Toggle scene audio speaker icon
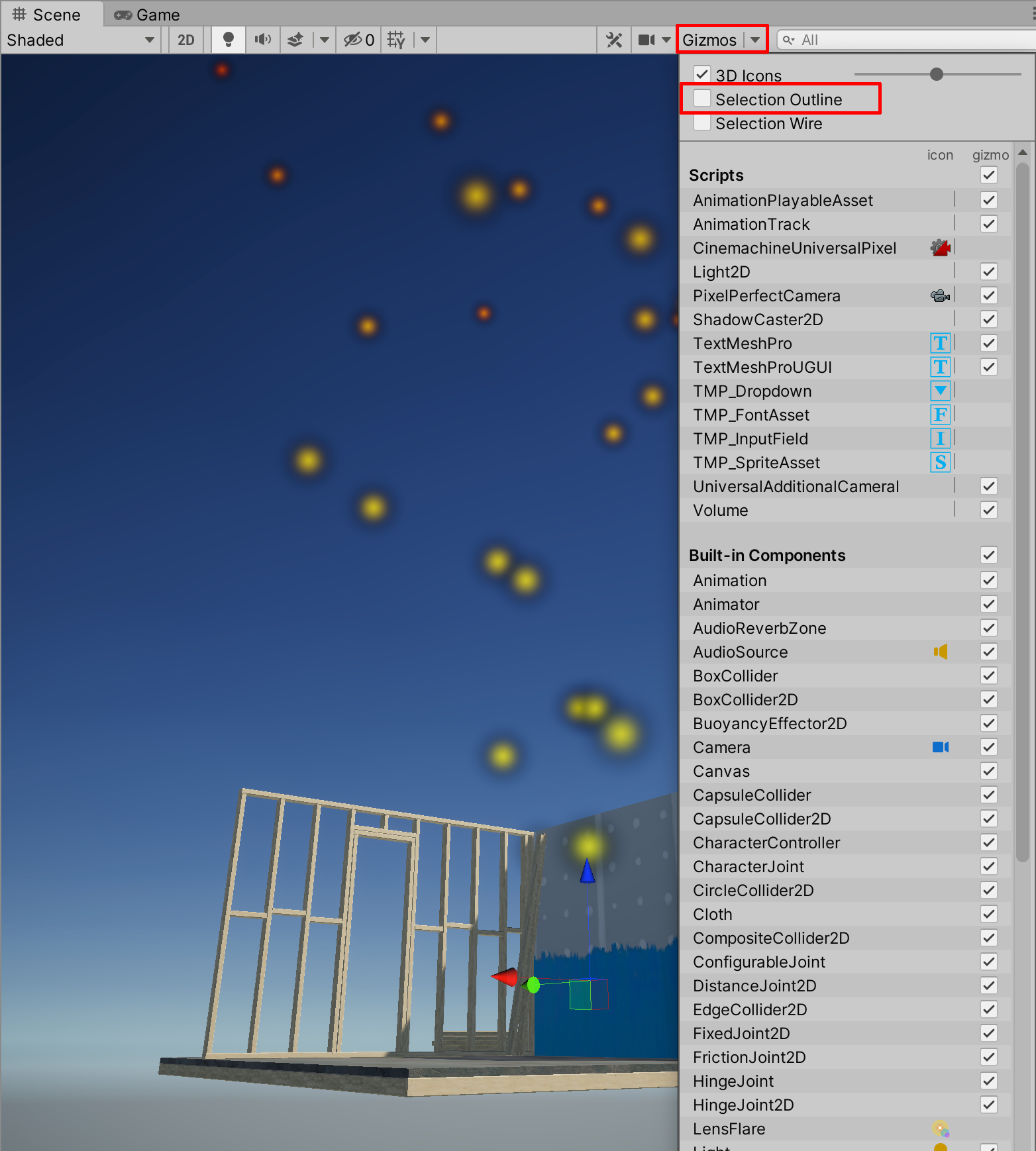Viewport: 1036px width, 1151px height. coord(263,40)
